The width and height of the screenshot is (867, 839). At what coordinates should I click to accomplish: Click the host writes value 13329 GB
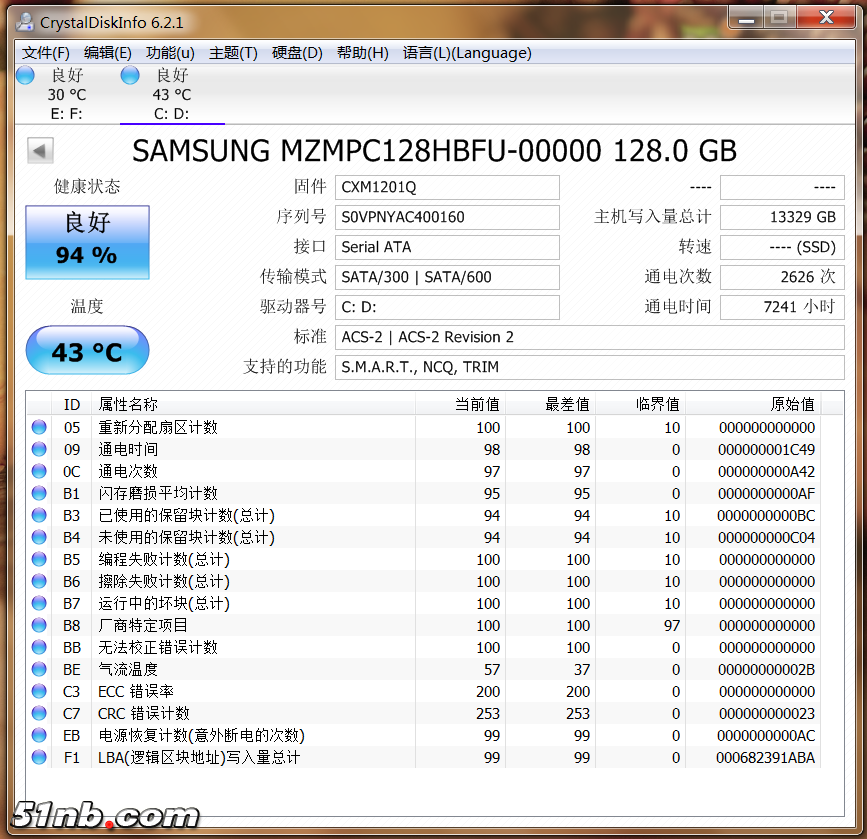[782, 217]
